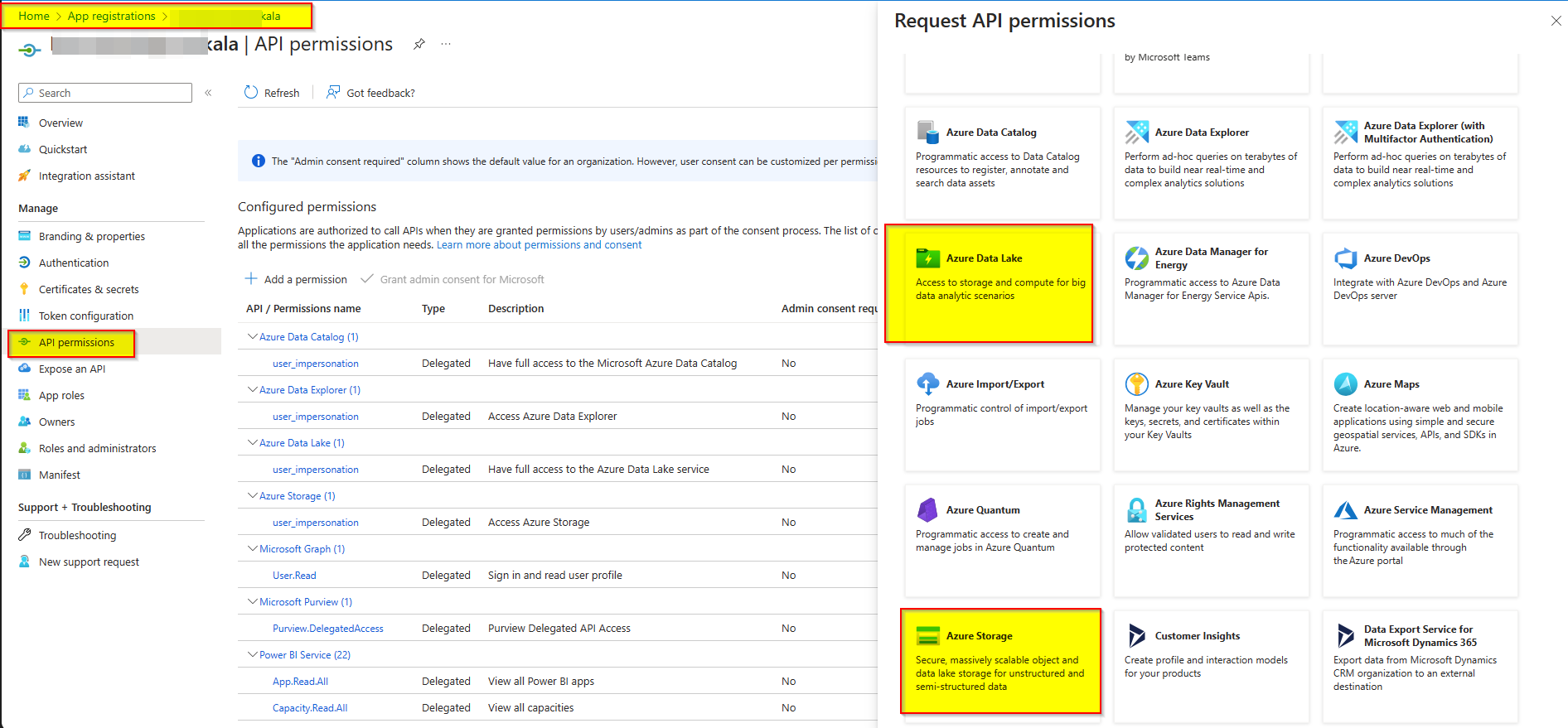The image size is (1568, 728).
Task: Pin the API permissions page
Action: (x=419, y=44)
